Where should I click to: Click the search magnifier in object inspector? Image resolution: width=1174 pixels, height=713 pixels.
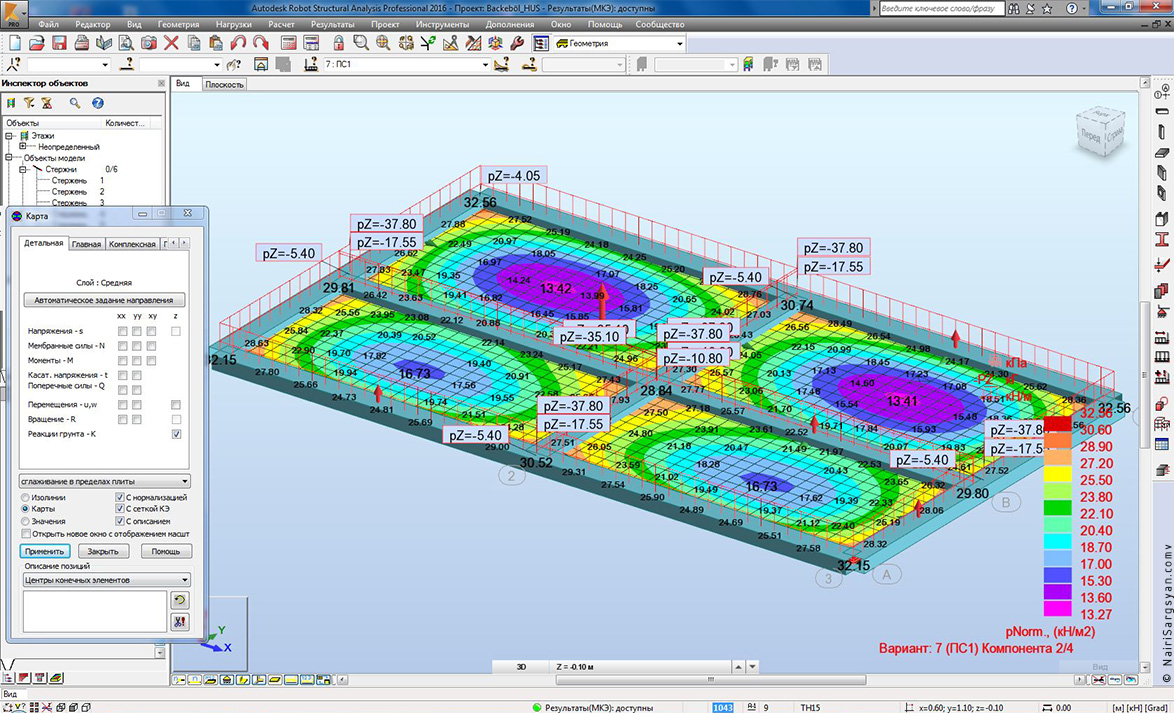tap(74, 103)
